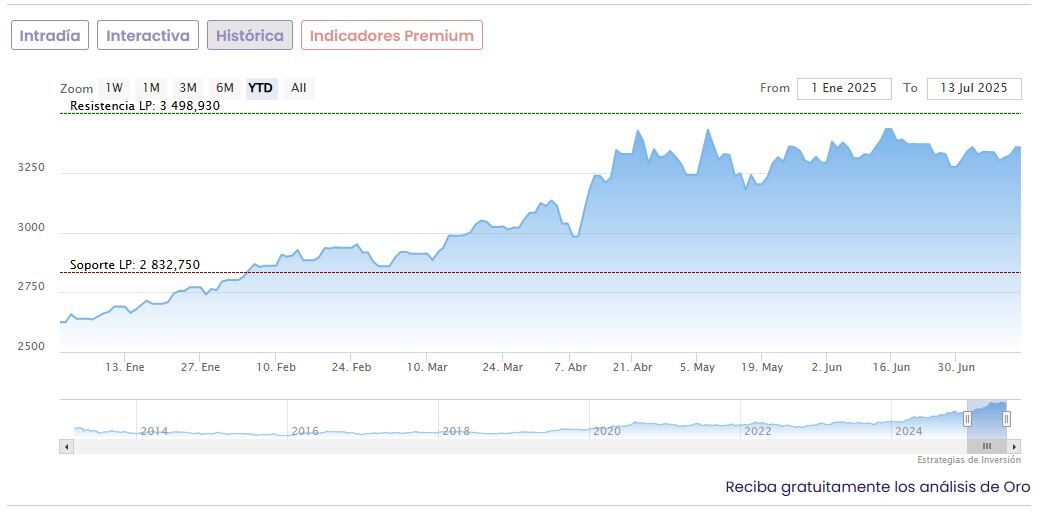Click the left navigator range handle
This screenshot has height=518, width=1042.
(967, 419)
